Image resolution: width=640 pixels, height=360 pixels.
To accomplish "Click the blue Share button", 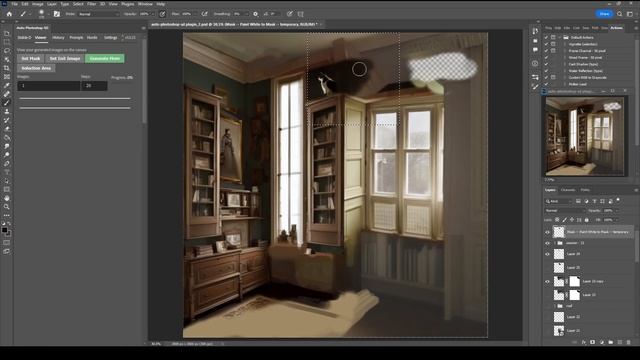I will pyautogui.click(x=604, y=14).
